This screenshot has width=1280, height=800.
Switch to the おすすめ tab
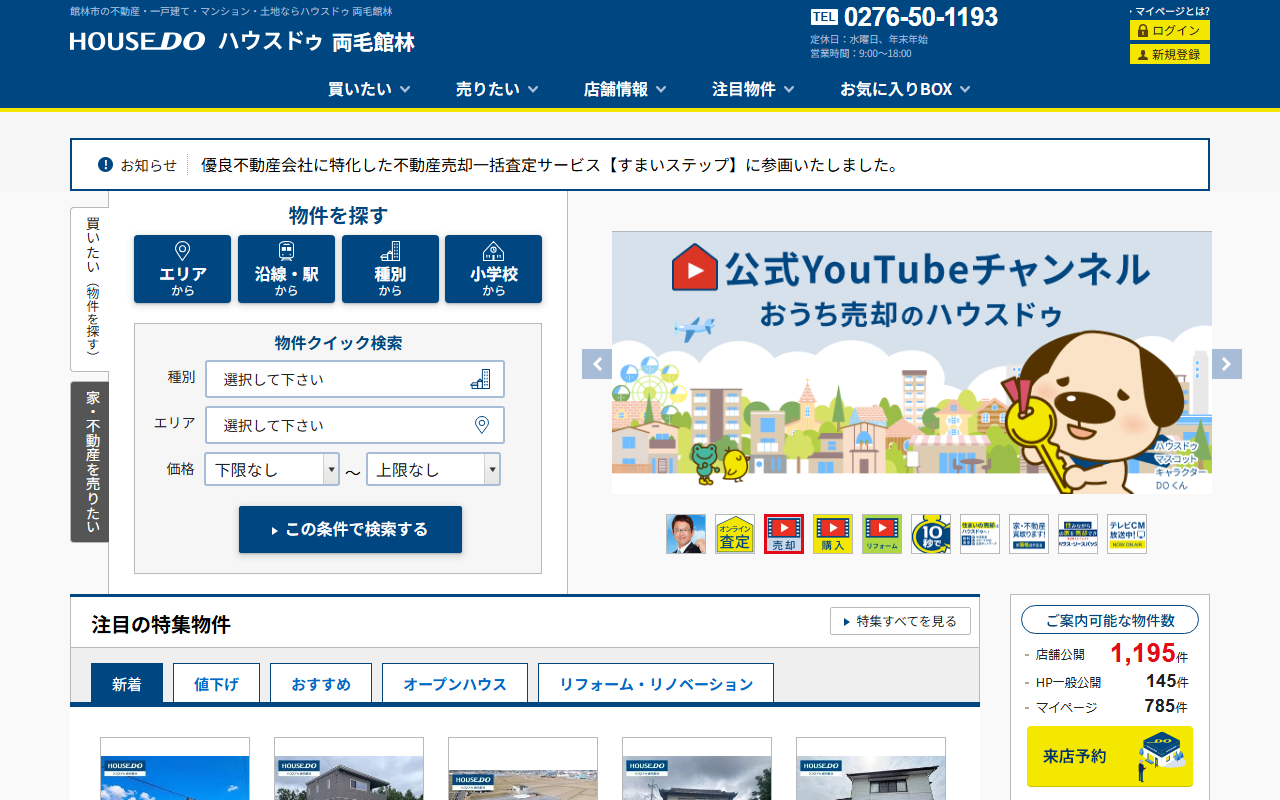[321, 684]
